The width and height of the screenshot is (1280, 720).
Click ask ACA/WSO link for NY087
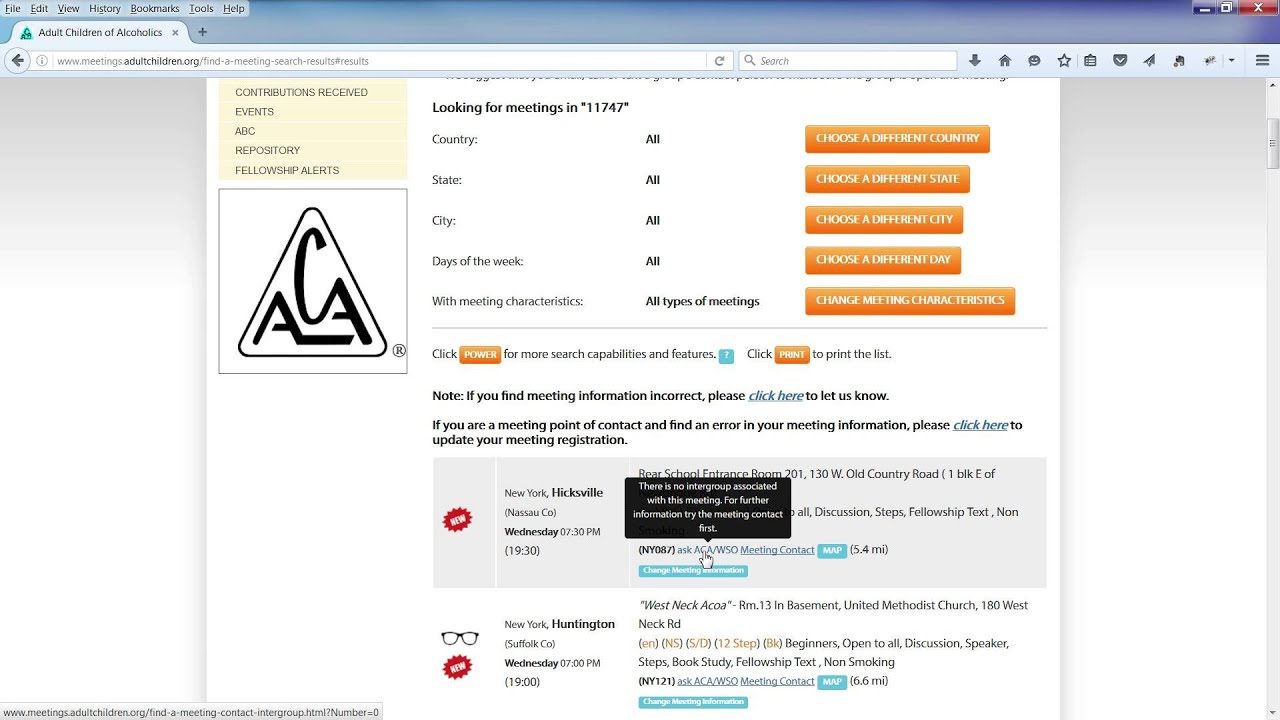click(x=707, y=550)
